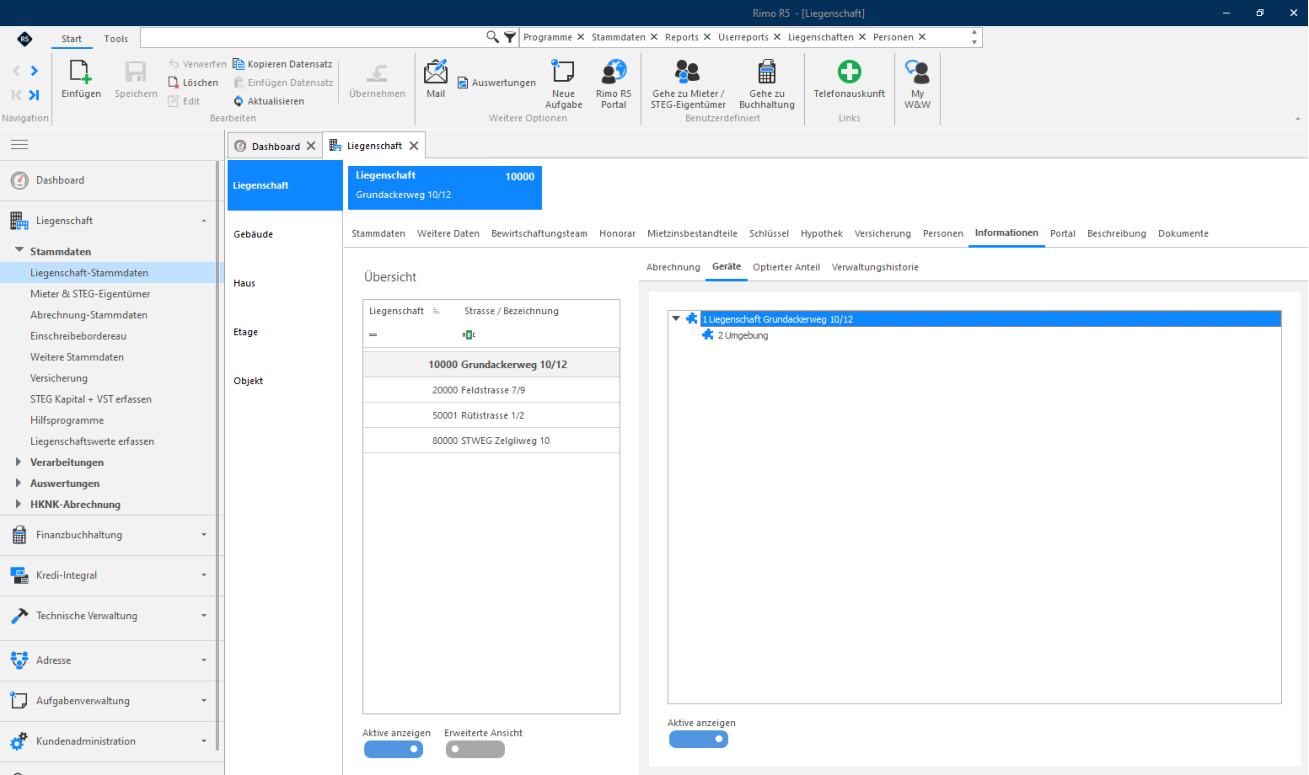Toggle Aktive anzeigen under Geräte tree
Viewport: 1309px width, 775px height.
tap(698, 739)
